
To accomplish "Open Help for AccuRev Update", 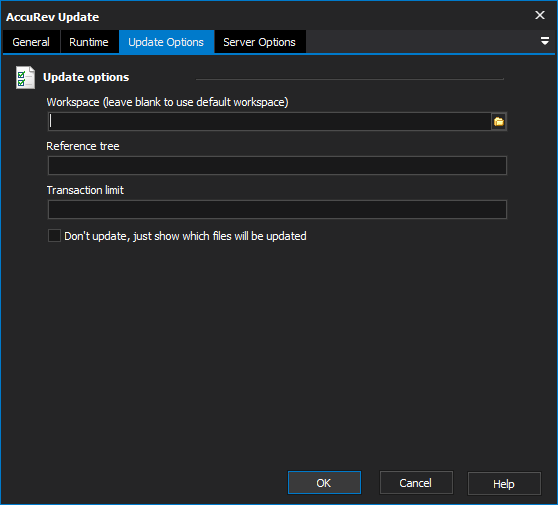I will coord(504,484).
